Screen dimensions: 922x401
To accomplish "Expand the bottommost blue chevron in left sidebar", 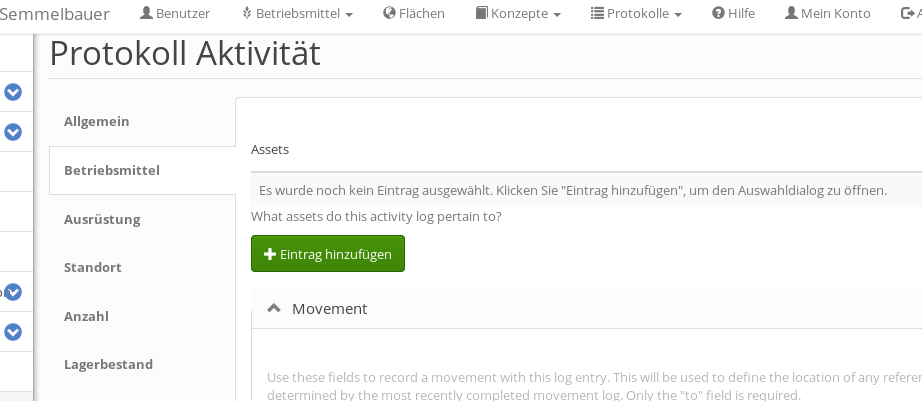I will tap(13, 332).
